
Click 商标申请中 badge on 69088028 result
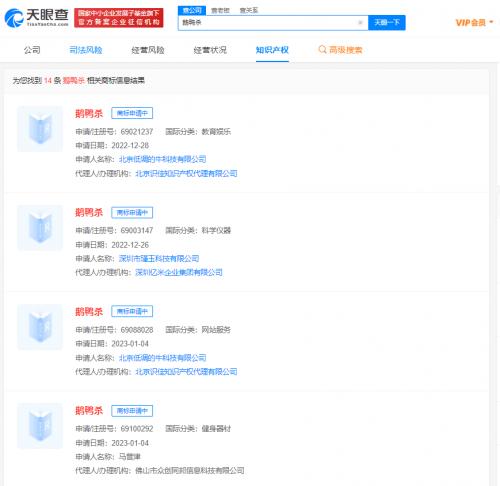[x=132, y=311]
